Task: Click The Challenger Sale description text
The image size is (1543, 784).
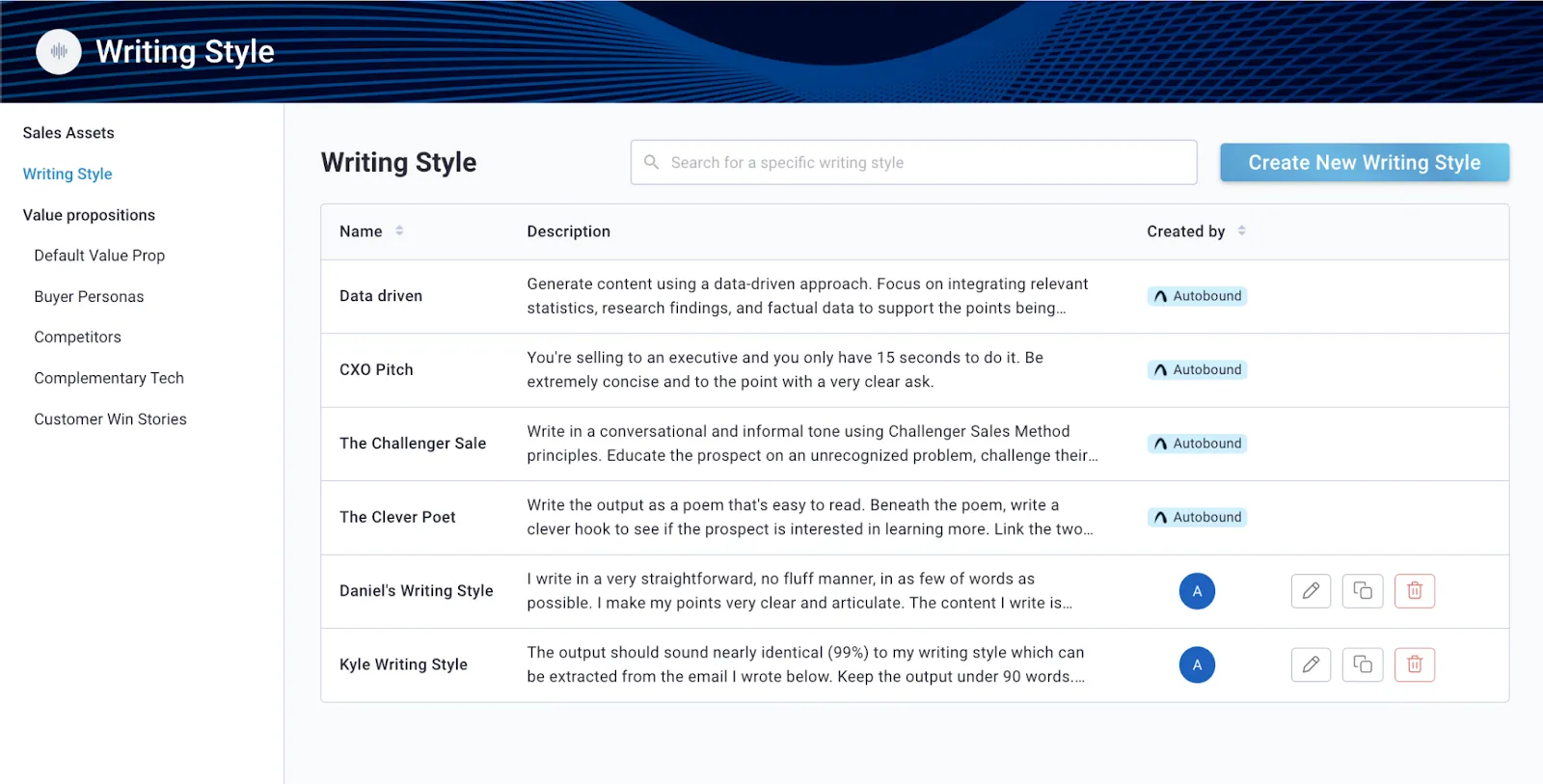Action: pos(812,444)
